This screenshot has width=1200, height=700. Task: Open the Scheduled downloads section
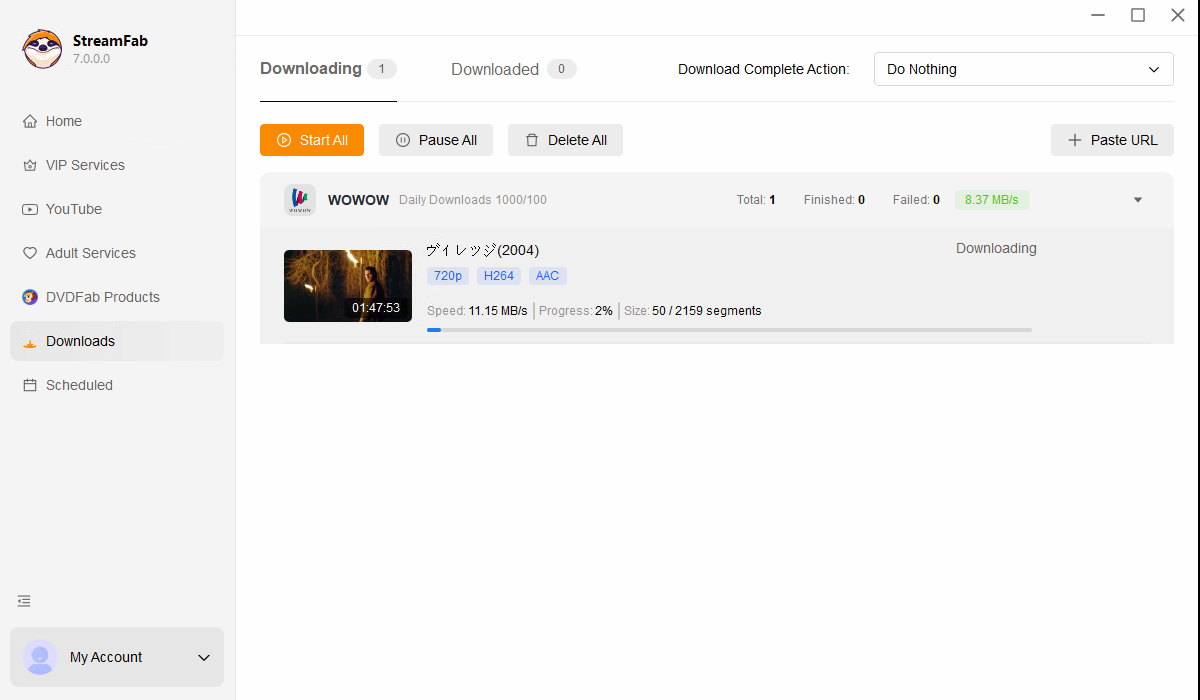(78, 385)
